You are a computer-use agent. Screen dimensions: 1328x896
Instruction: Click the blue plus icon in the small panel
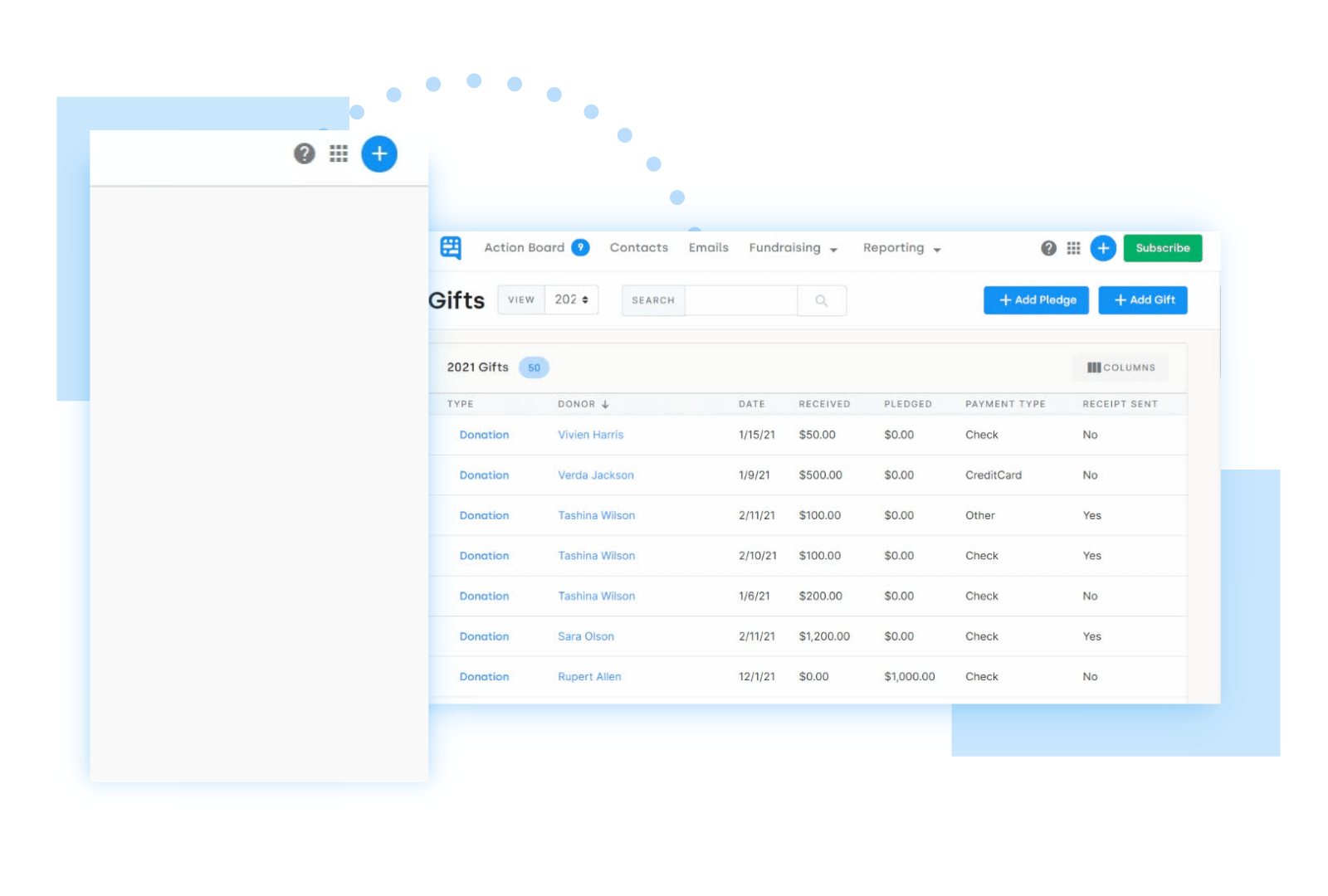[x=378, y=153]
